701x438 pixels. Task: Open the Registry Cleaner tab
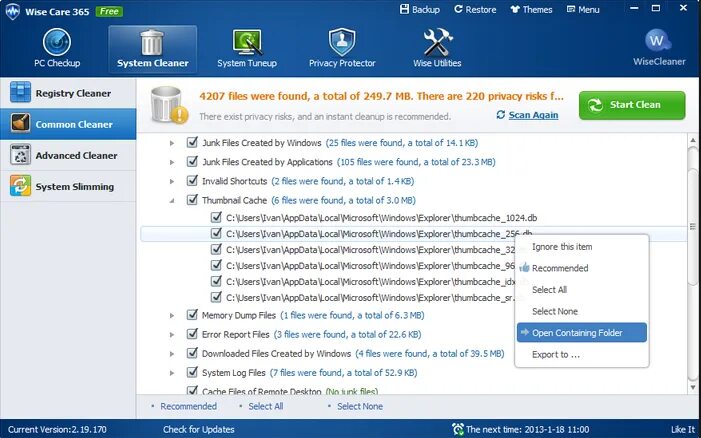(68, 93)
